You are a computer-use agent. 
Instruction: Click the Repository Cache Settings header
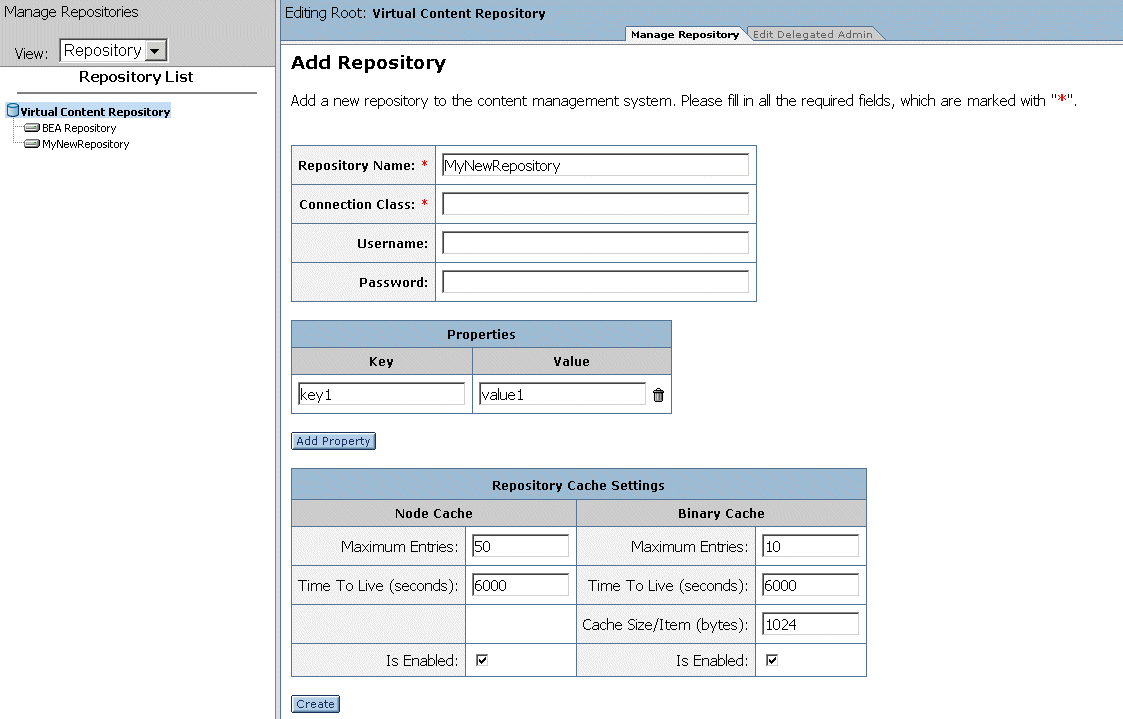click(x=579, y=485)
